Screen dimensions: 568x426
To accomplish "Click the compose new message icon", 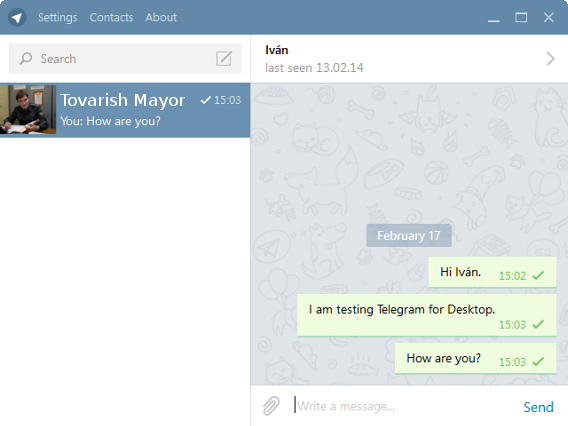I will 224,59.
